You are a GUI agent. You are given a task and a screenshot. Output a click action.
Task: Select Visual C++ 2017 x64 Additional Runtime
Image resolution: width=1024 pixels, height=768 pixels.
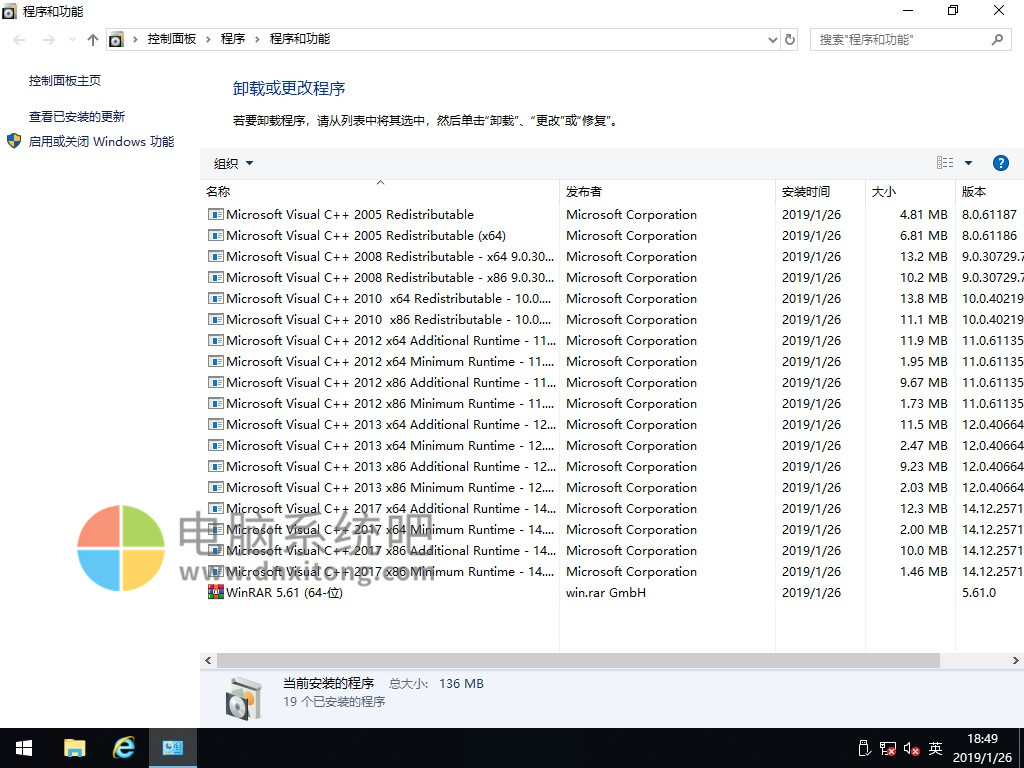pyautogui.click(x=611, y=508)
